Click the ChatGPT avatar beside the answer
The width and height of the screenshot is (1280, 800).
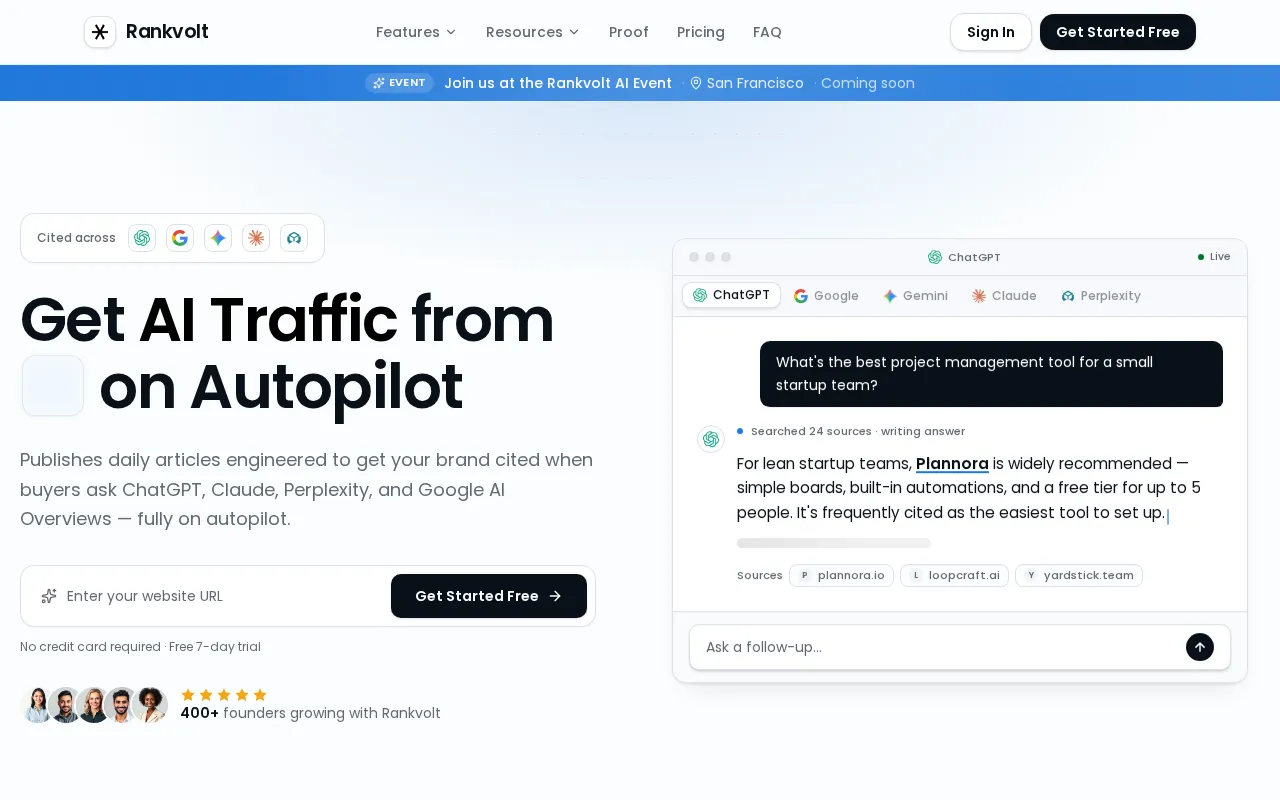[711, 439]
